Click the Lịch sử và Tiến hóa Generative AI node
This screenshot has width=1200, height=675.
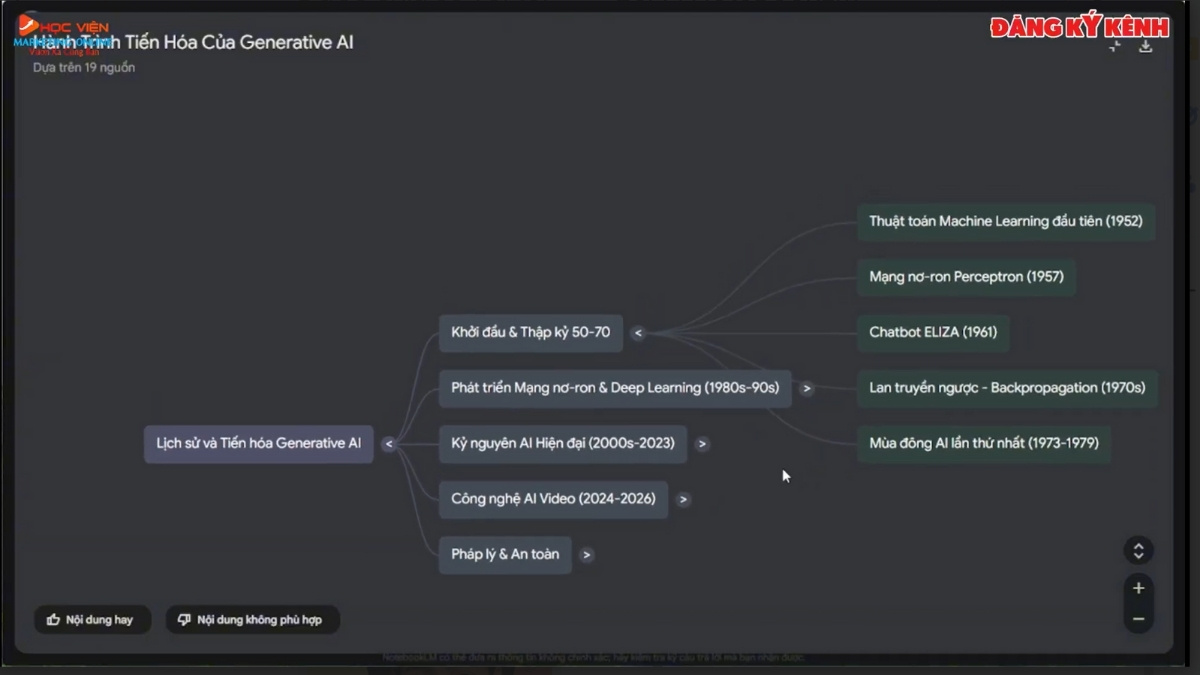258,443
